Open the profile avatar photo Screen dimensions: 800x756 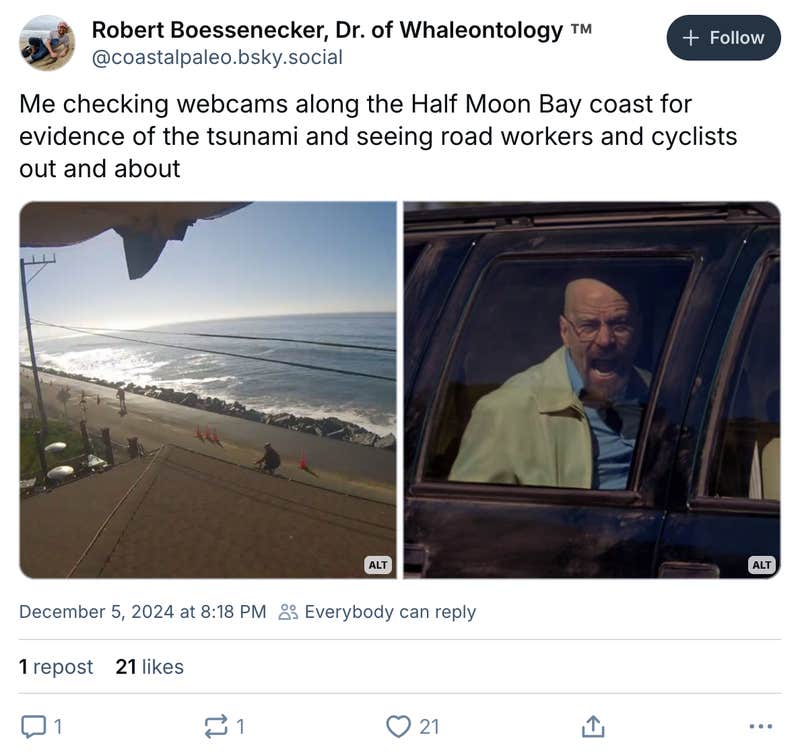coord(46,38)
